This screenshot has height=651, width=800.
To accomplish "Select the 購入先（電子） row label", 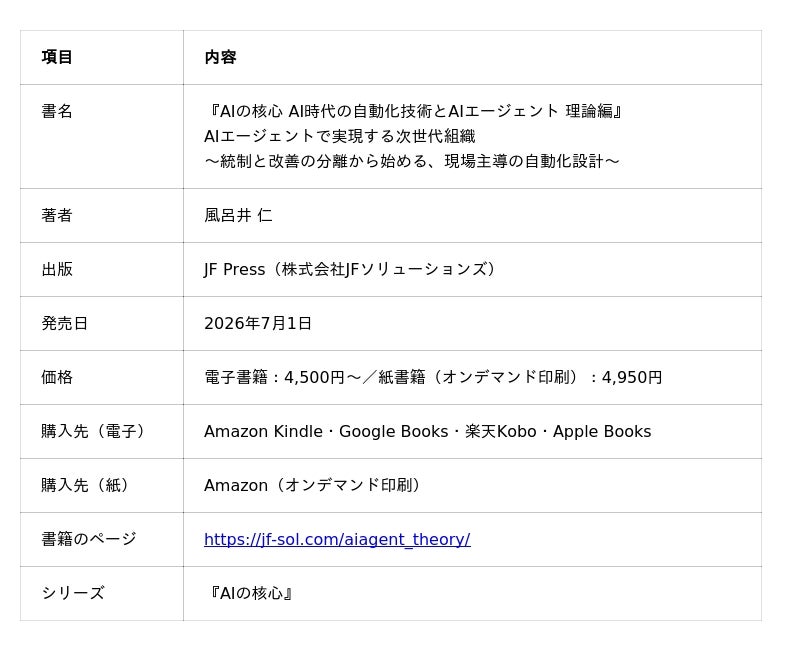I will (95, 432).
